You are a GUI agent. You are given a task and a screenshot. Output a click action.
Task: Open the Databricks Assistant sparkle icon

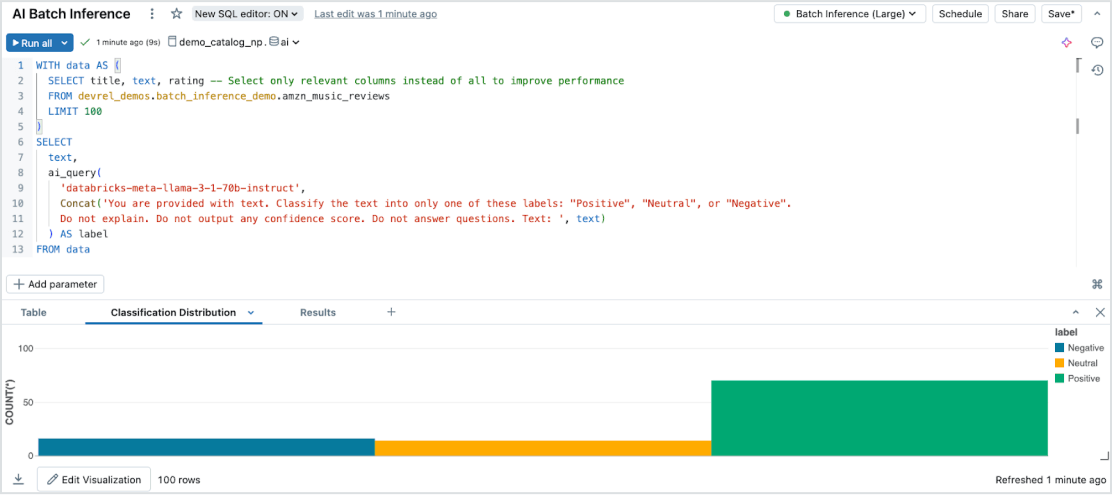click(1067, 43)
